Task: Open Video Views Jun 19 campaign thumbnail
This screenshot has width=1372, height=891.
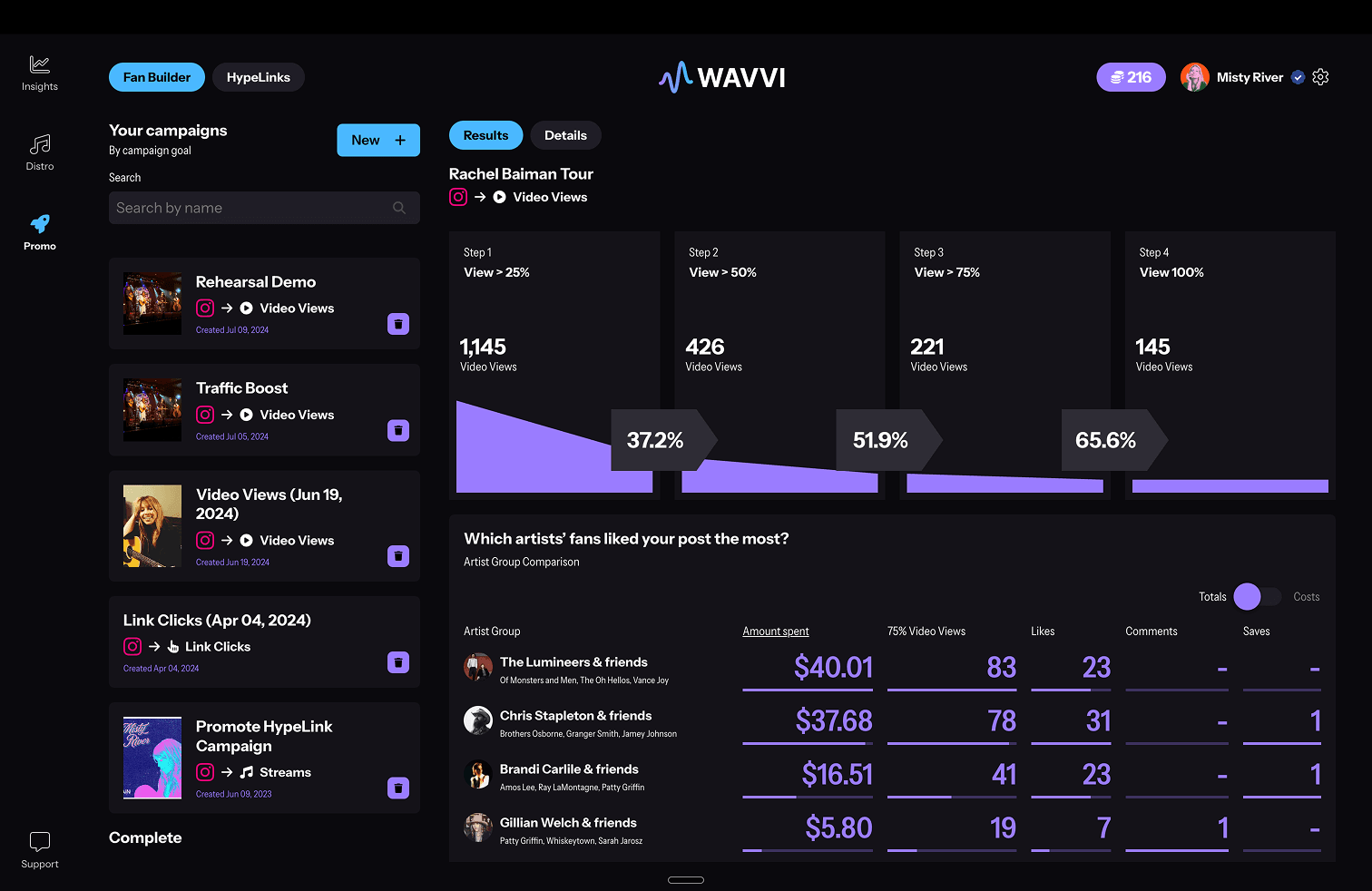Action: point(152,526)
